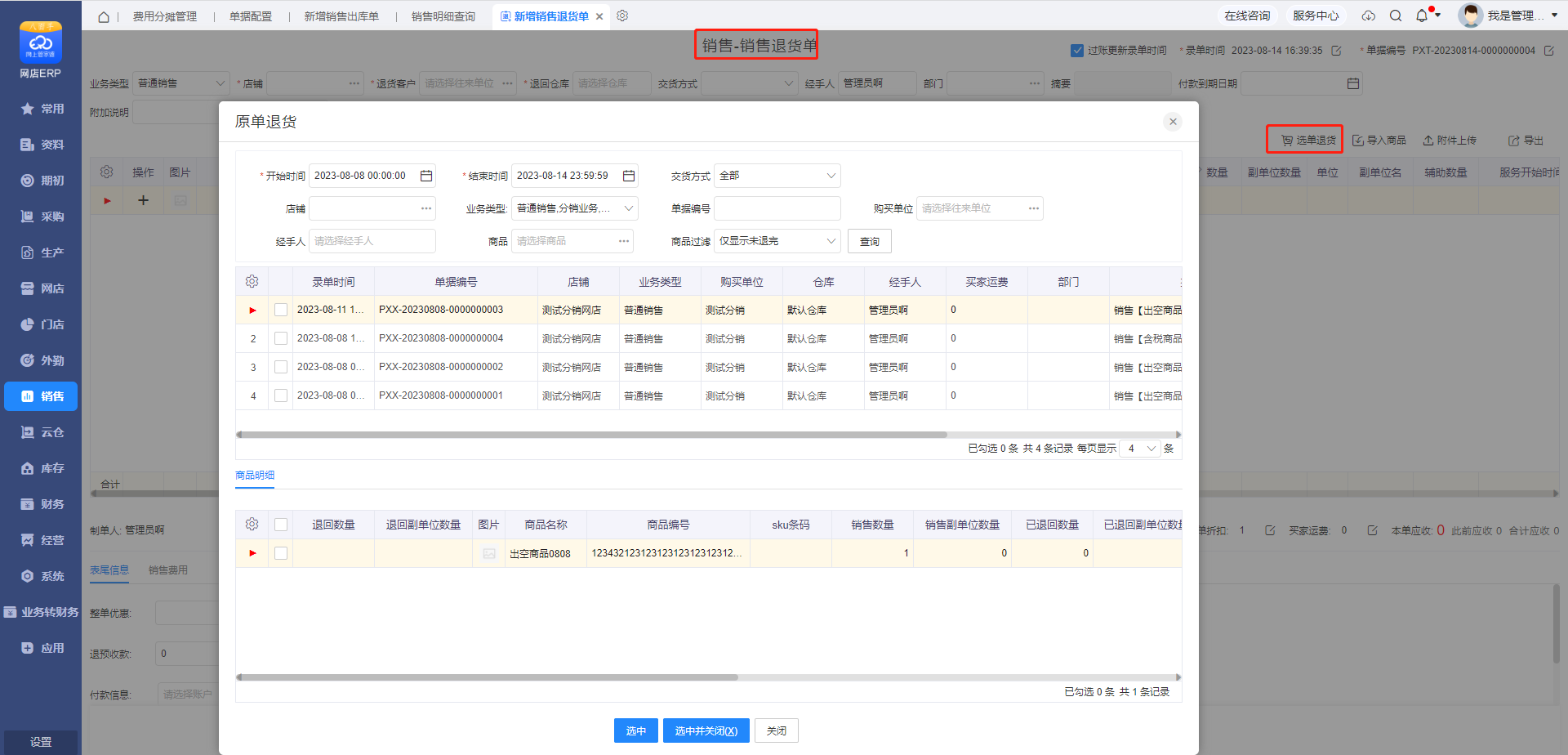Open 期初 sidebar section
Screen dimensions: 1568x755
pyautogui.click(x=41, y=181)
